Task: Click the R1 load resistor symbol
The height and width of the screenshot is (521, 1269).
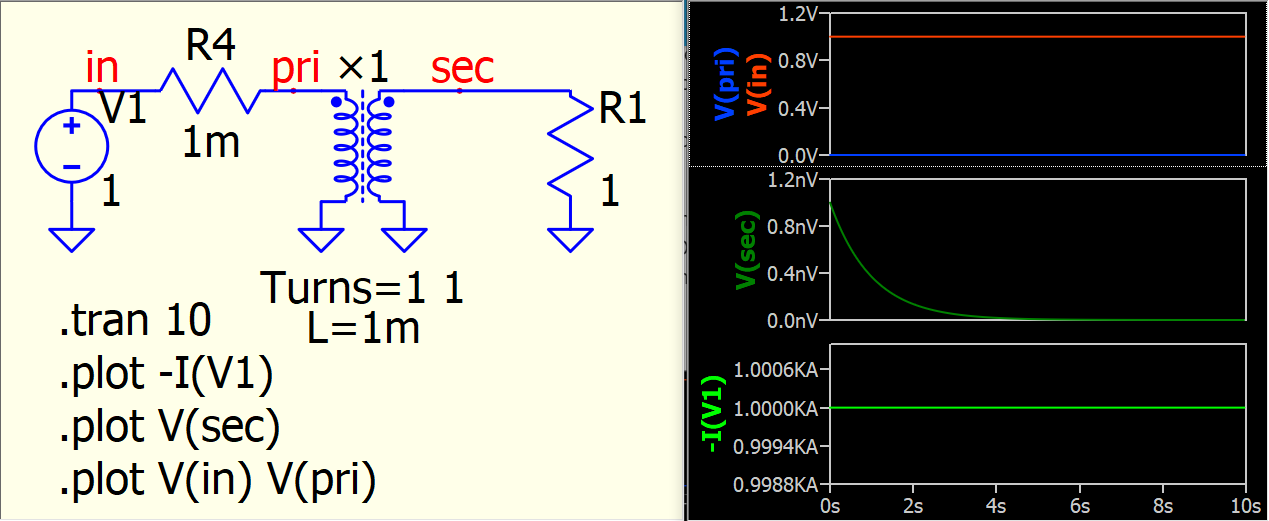Action: [570, 143]
